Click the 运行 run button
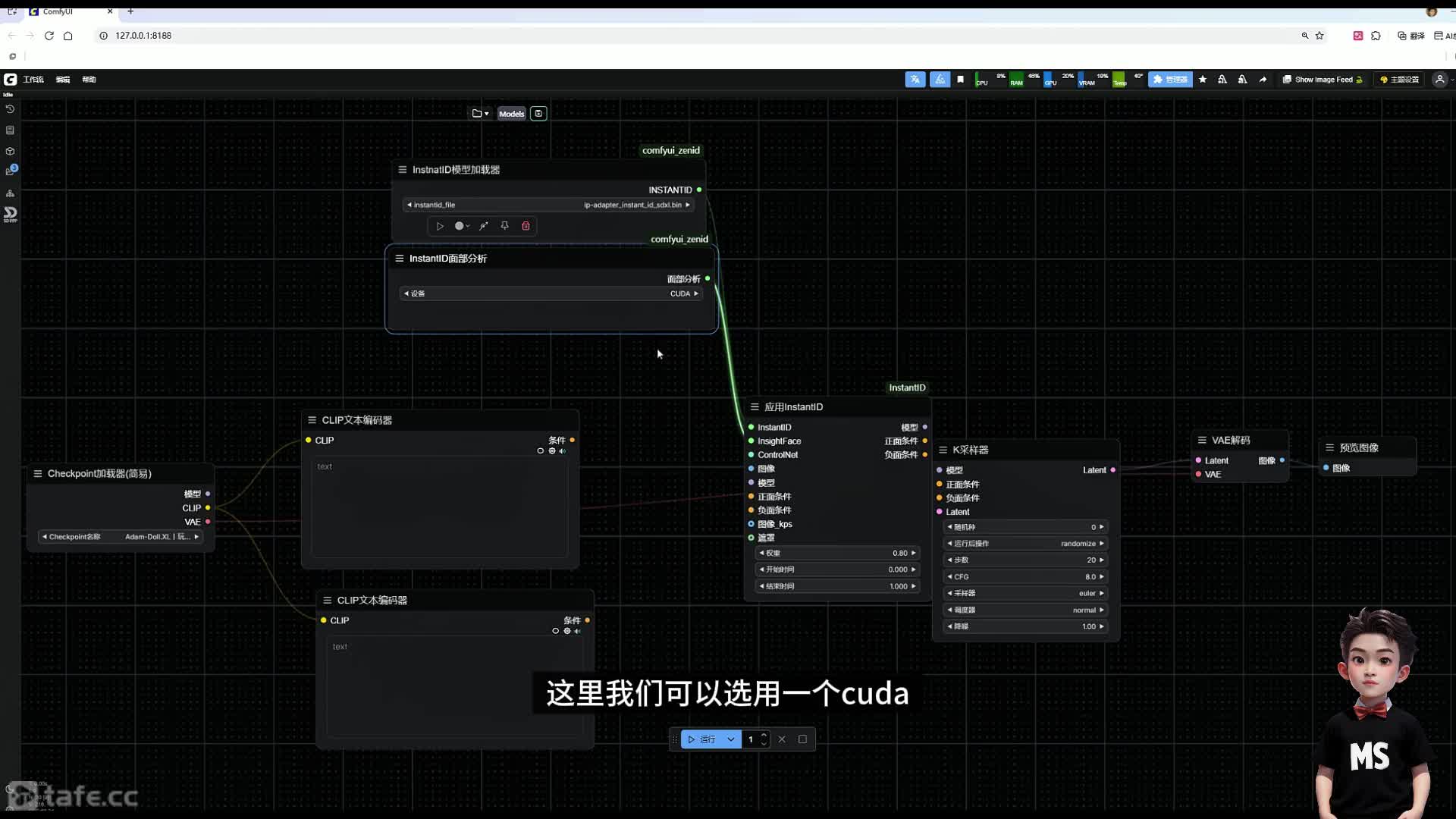Image resolution: width=1456 pixels, height=819 pixels. click(702, 739)
